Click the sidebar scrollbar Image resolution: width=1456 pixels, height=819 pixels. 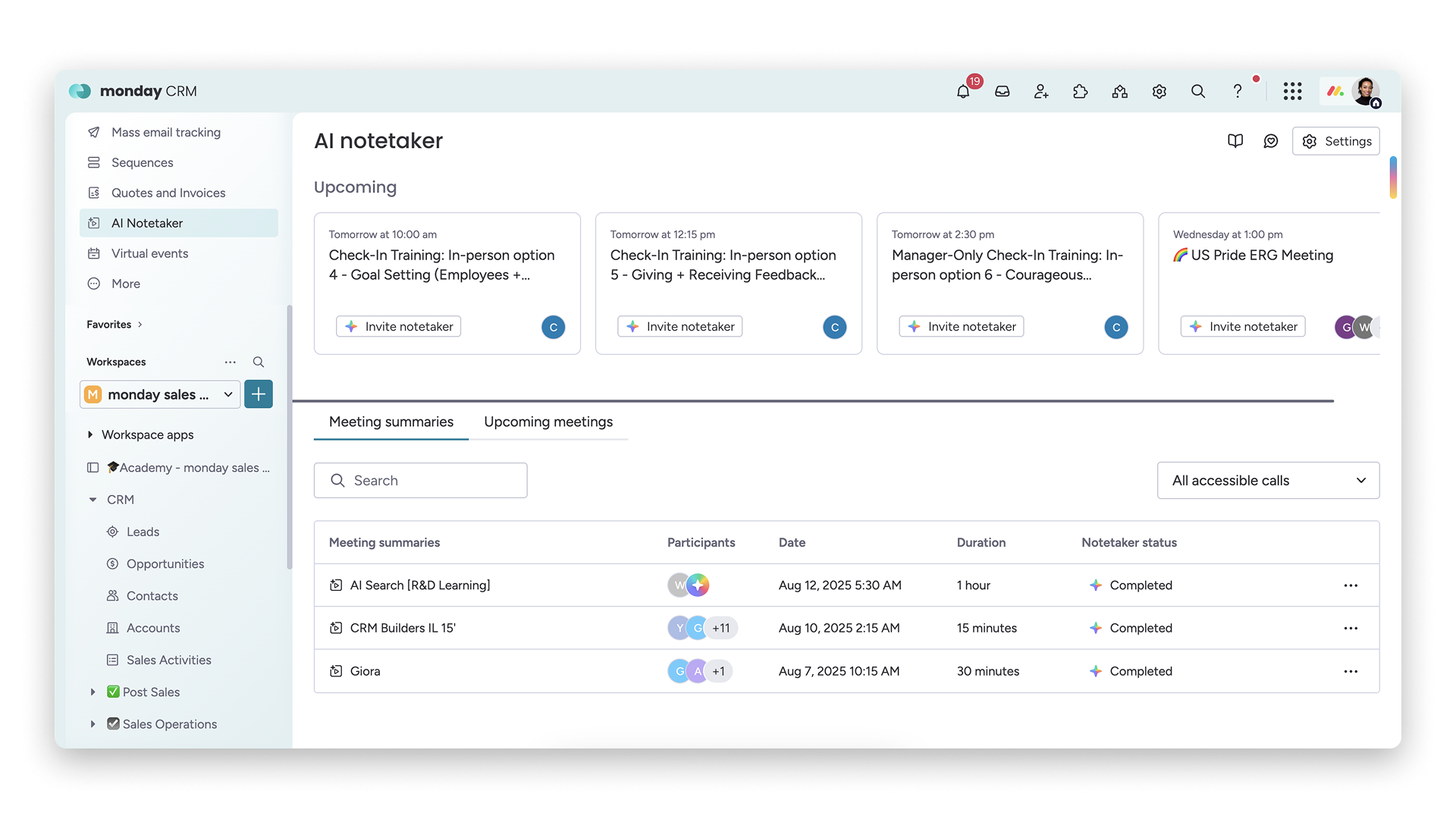289,437
